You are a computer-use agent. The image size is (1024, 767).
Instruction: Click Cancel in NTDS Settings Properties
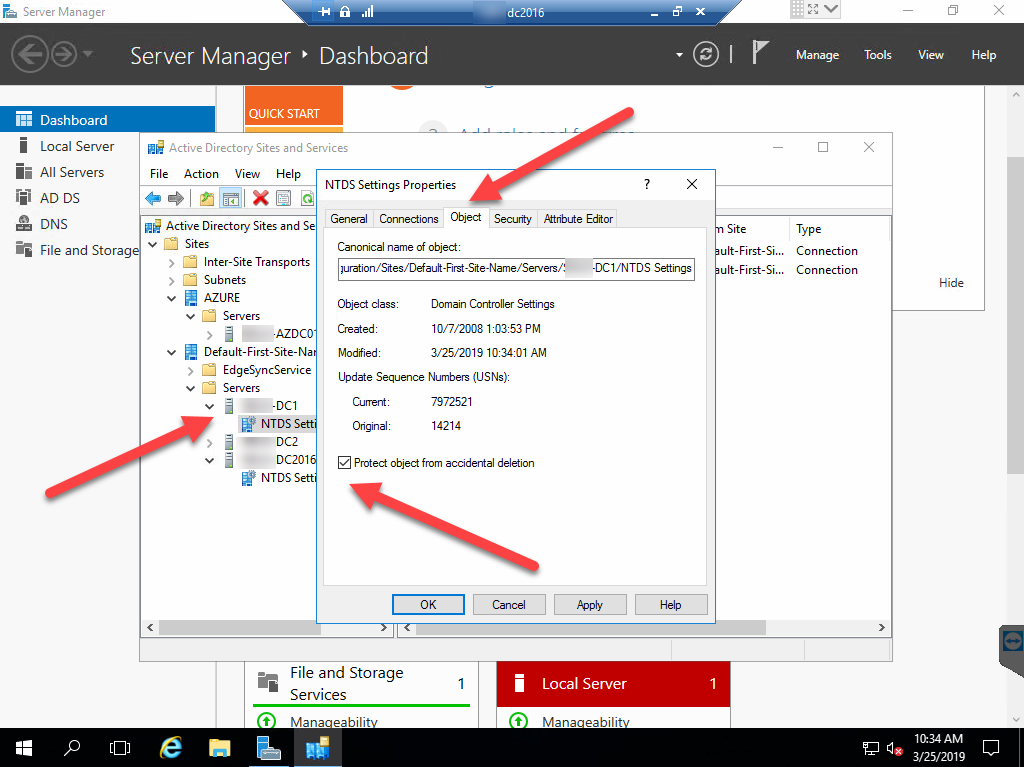pyautogui.click(x=509, y=604)
